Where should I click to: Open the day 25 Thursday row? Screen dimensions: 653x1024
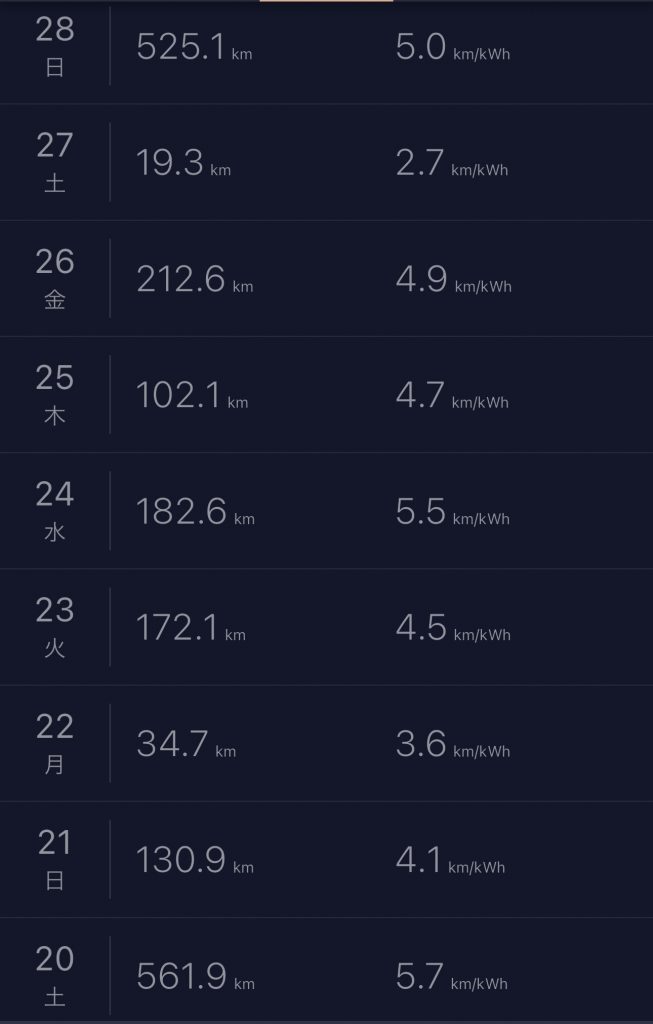(326, 394)
